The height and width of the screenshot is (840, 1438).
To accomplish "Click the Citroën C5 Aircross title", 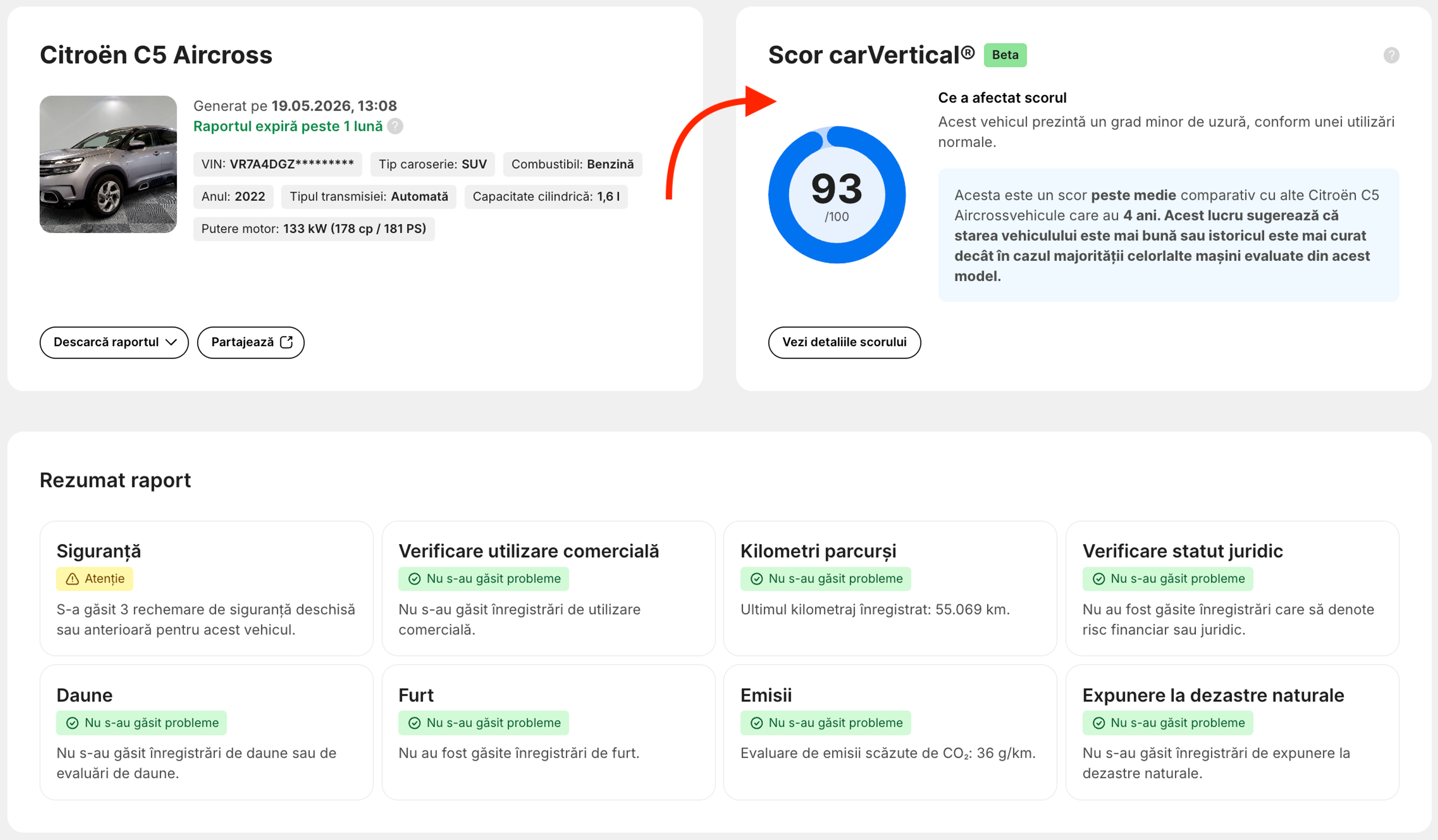I will 156,55.
